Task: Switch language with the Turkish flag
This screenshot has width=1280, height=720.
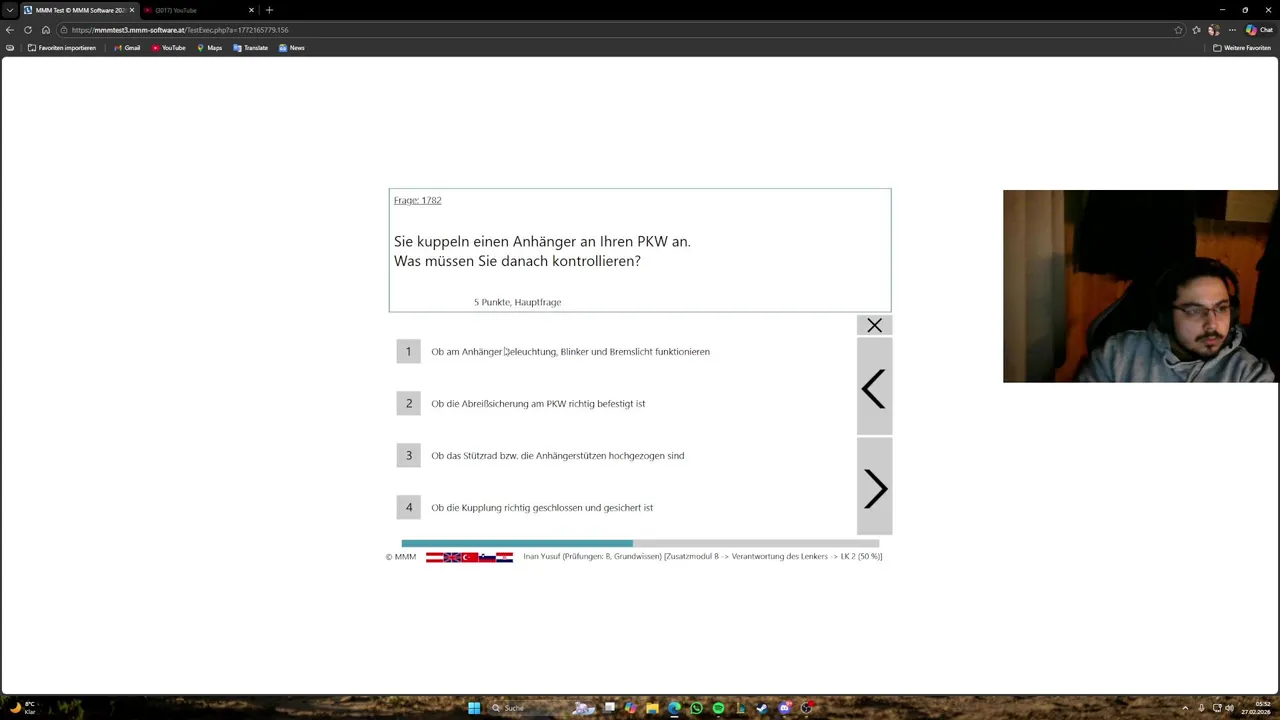Action: (470, 557)
